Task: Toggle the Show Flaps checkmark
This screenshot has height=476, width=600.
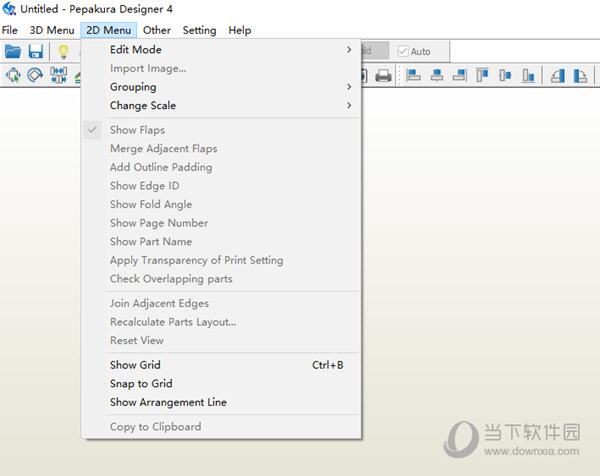Action: pyautogui.click(x=92, y=130)
